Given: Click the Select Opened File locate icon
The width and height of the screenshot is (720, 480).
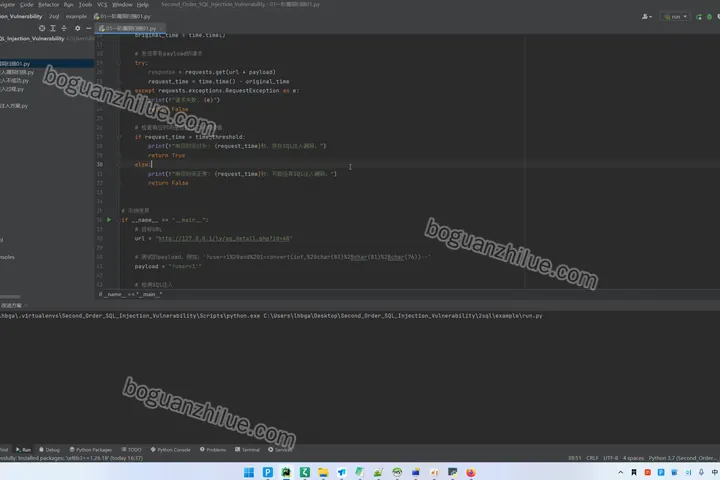Looking at the screenshot, I should pos(42,28).
